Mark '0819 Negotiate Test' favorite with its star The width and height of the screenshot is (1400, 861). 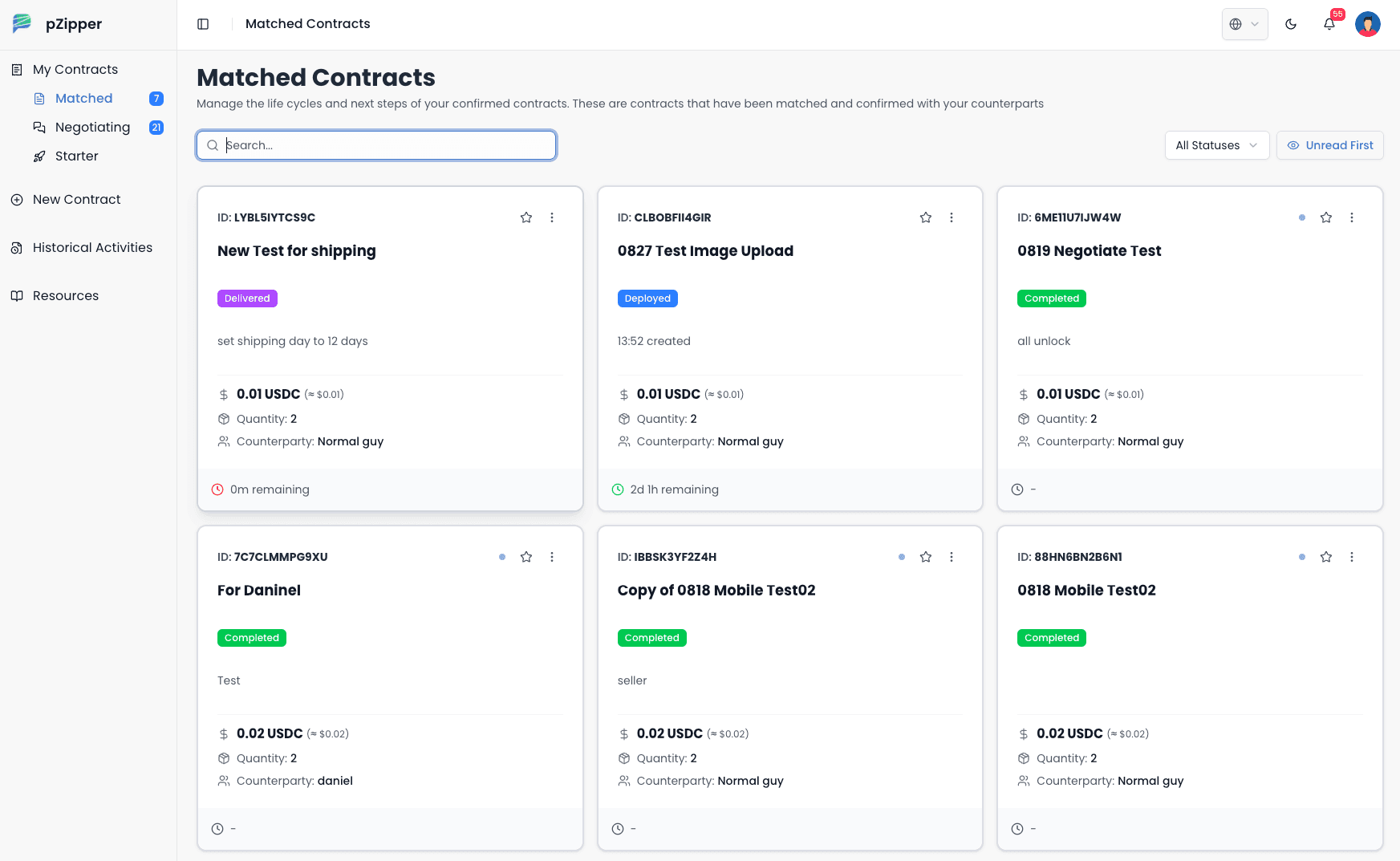(x=1326, y=217)
